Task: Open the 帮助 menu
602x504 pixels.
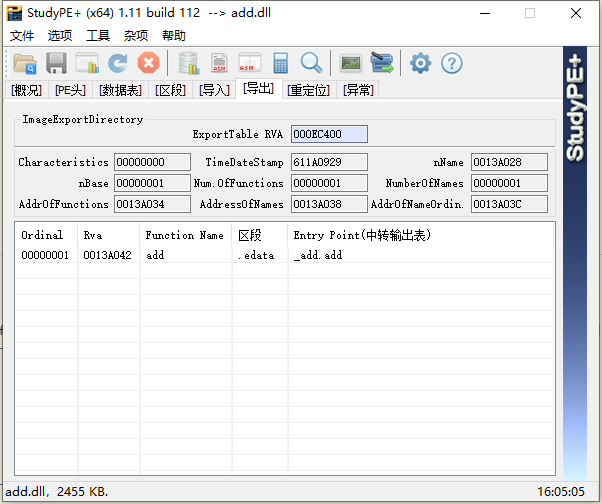Action: [174, 36]
